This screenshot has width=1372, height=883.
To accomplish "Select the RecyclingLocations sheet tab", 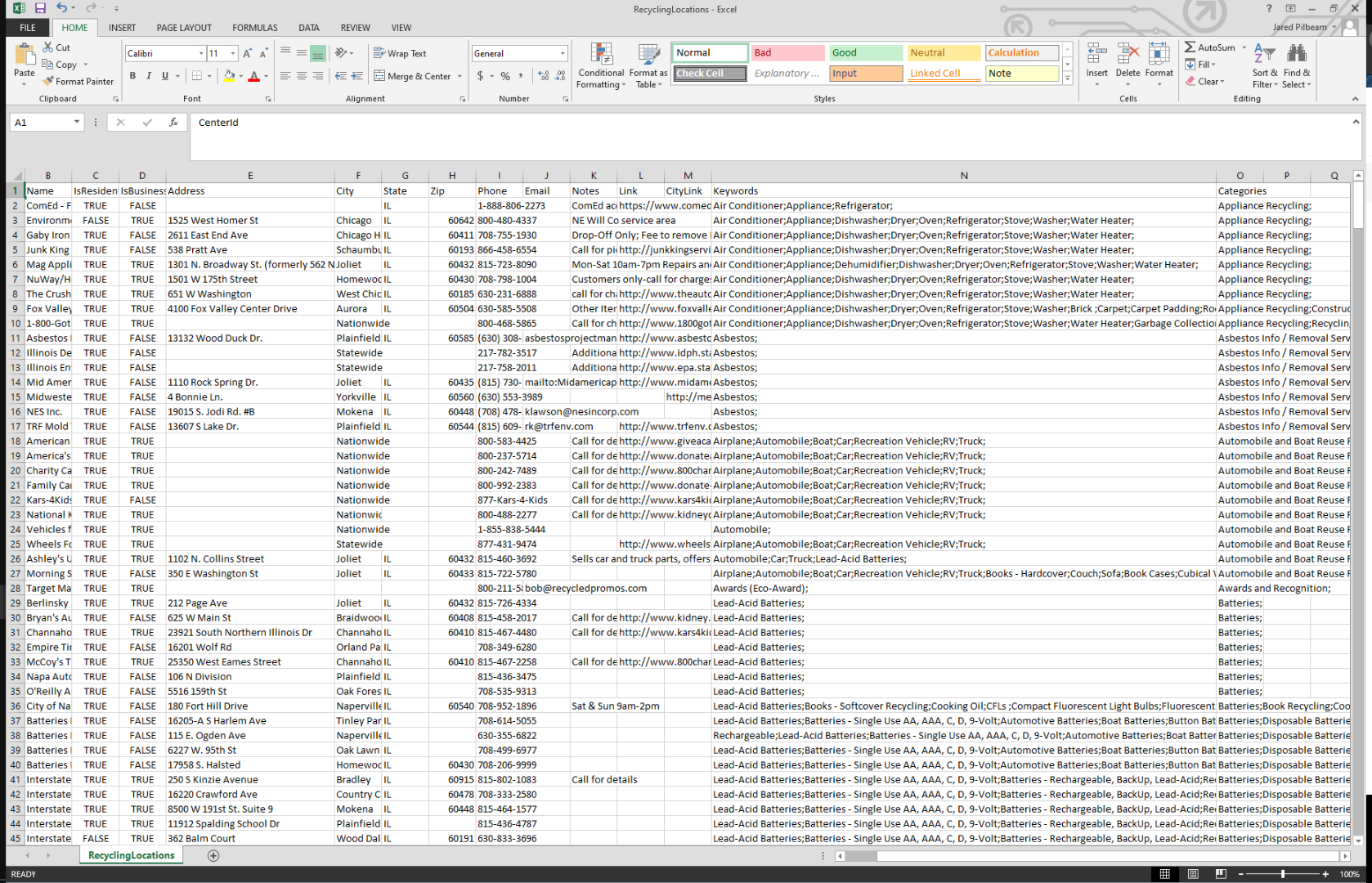I will tap(132, 855).
